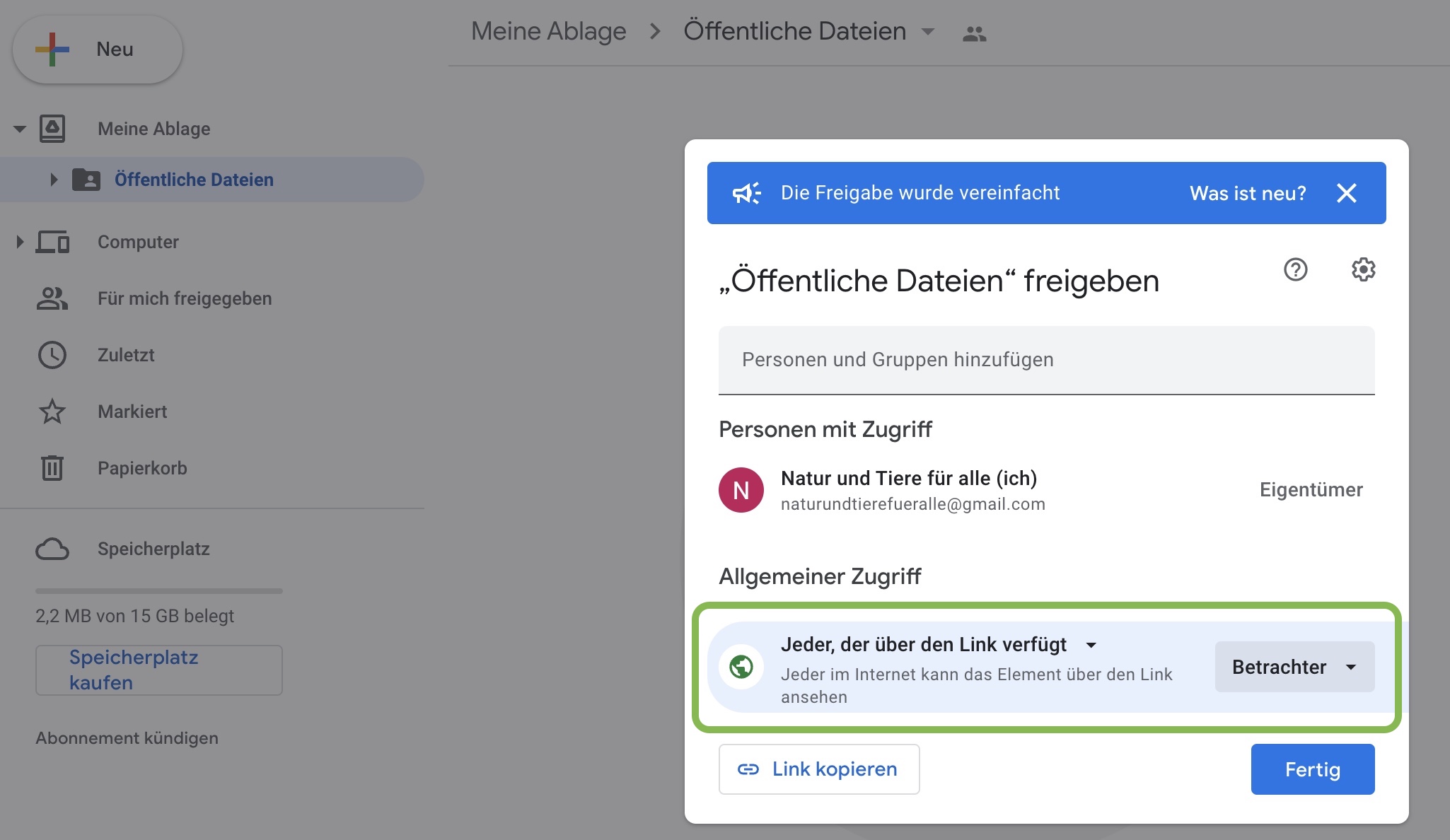
Task: Click the sharing settings gear icon
Action: click(1363, 269)
